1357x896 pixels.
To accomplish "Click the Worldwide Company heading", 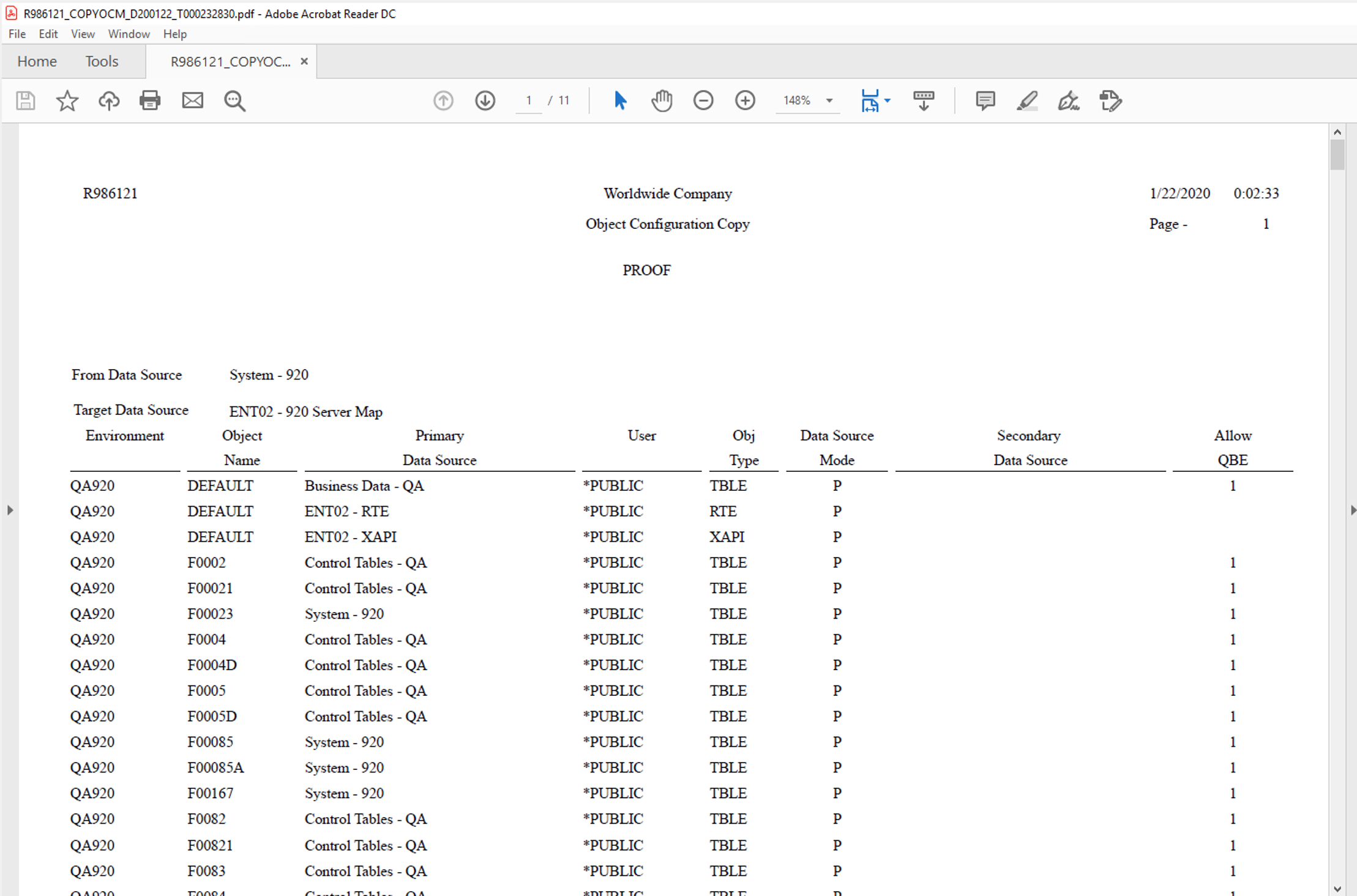I will 668,193.
